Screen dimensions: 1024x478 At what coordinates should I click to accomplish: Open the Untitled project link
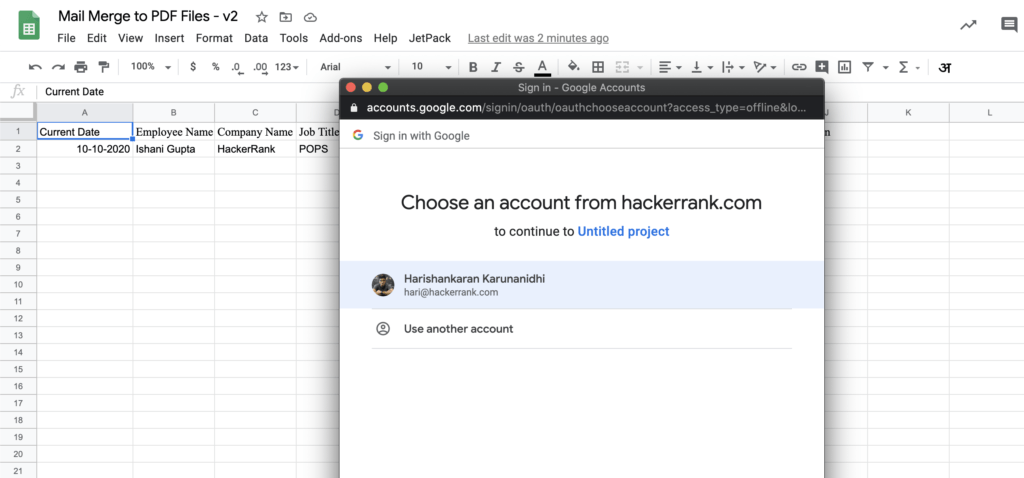pos(623,231)
